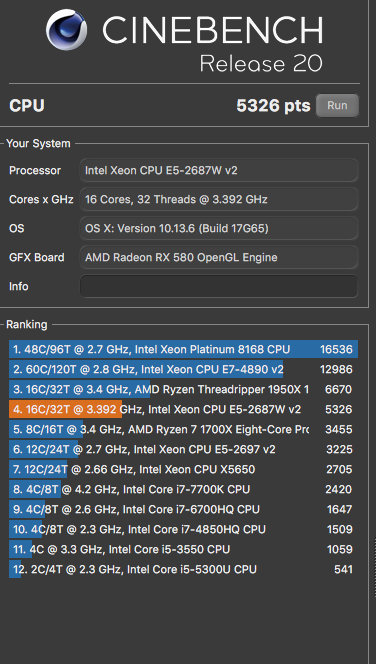Viewport: 376px width, 664px height.
Task: Click the CPU score 5326 pts
Action: [273, 106]
